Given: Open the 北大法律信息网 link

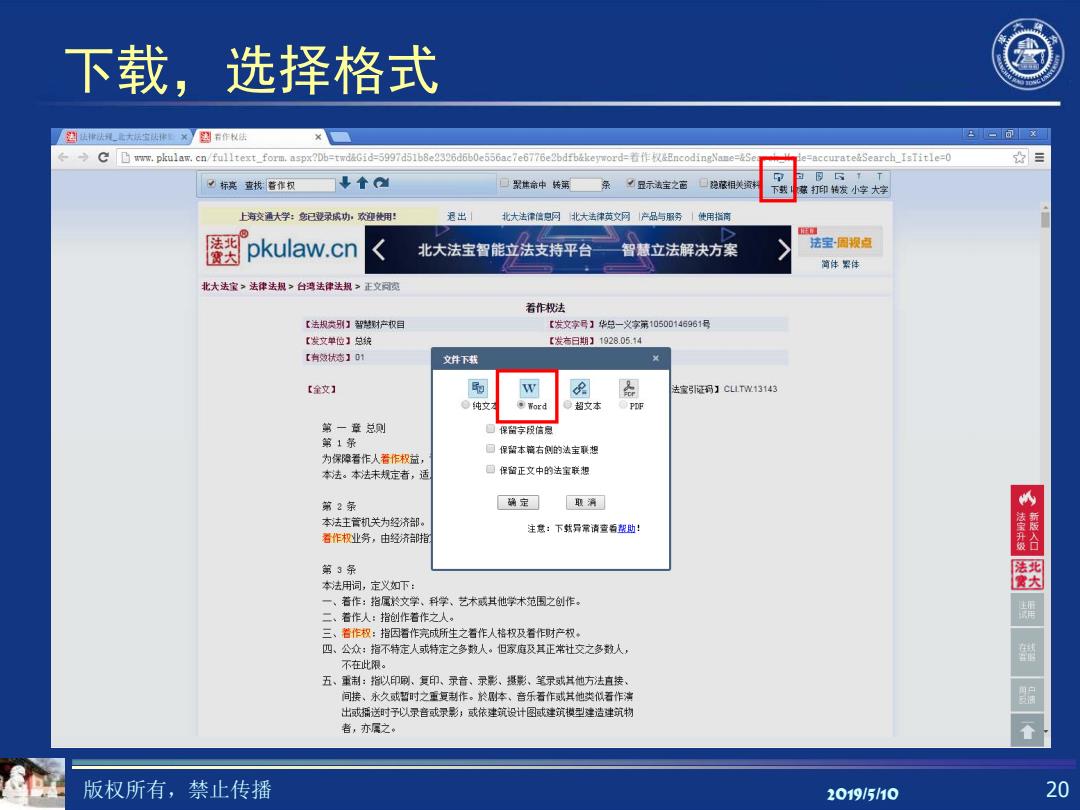Looking at the screenshot, I should (531, 216).
